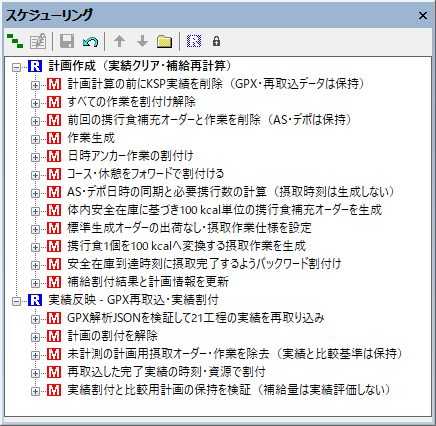The width and height of the screenshot is (436, 426).
Task: Click the red M icon of 前回の携行食補充オーダーと作業を削除
Action: (54, 120)
